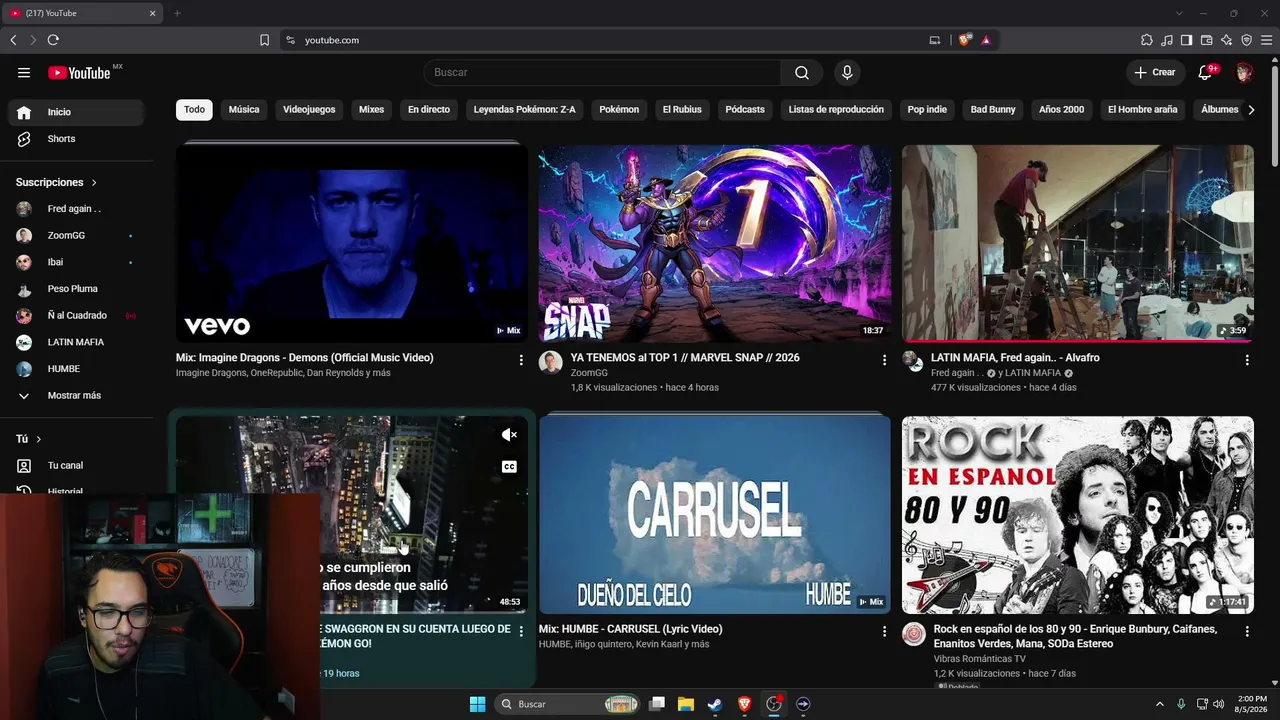1280x720 pixels.
Task: Select the Todo filter chip
Action: point(194,110)
